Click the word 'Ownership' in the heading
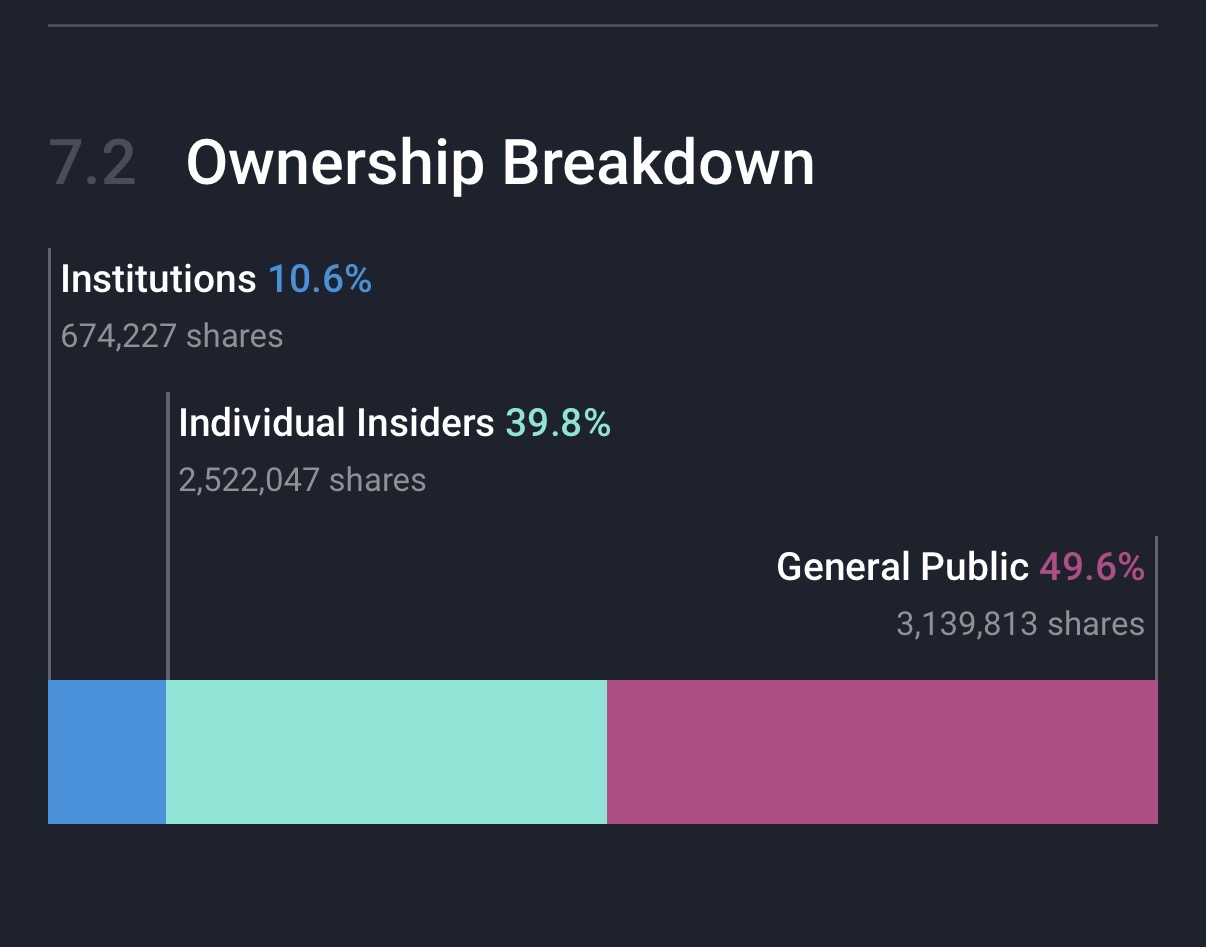 click(335, 163)
